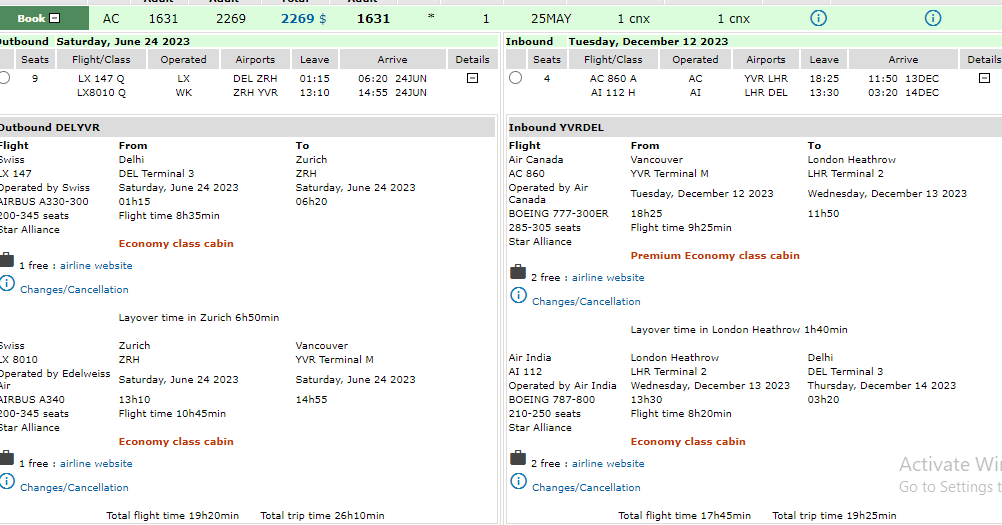Open Changes/Cancellation for Zurich-Vancouver flight
Image resolution: width=1002 pixels, height=525 pixels.
[74, 488]
